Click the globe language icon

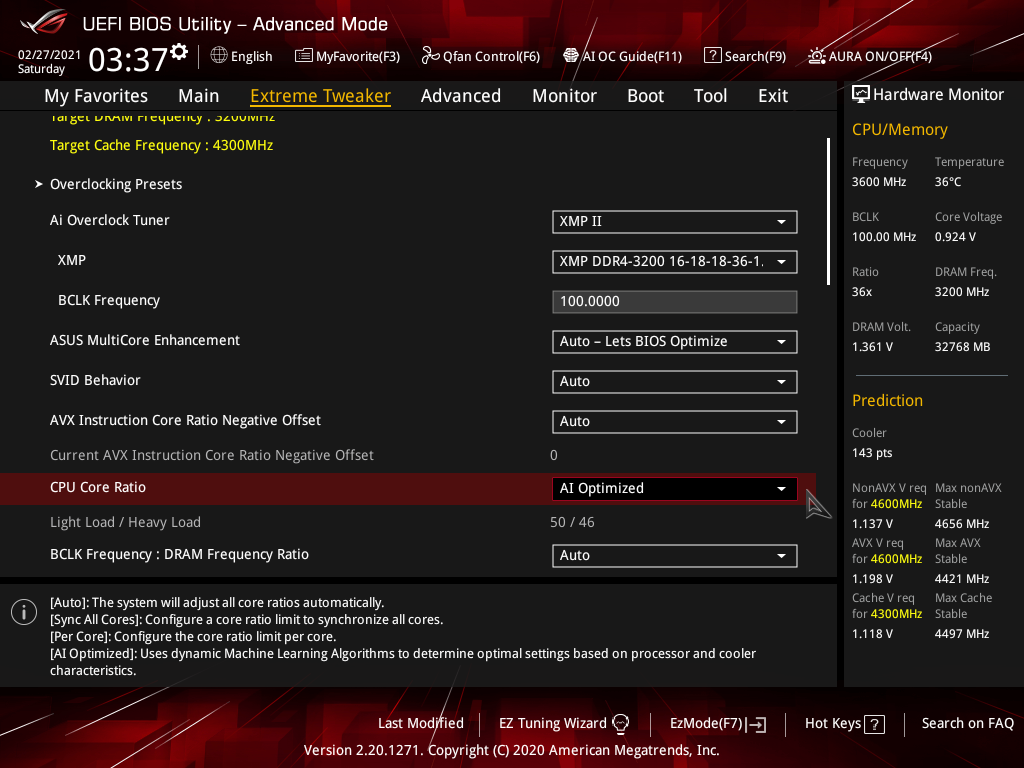click(x=219, y=56)
